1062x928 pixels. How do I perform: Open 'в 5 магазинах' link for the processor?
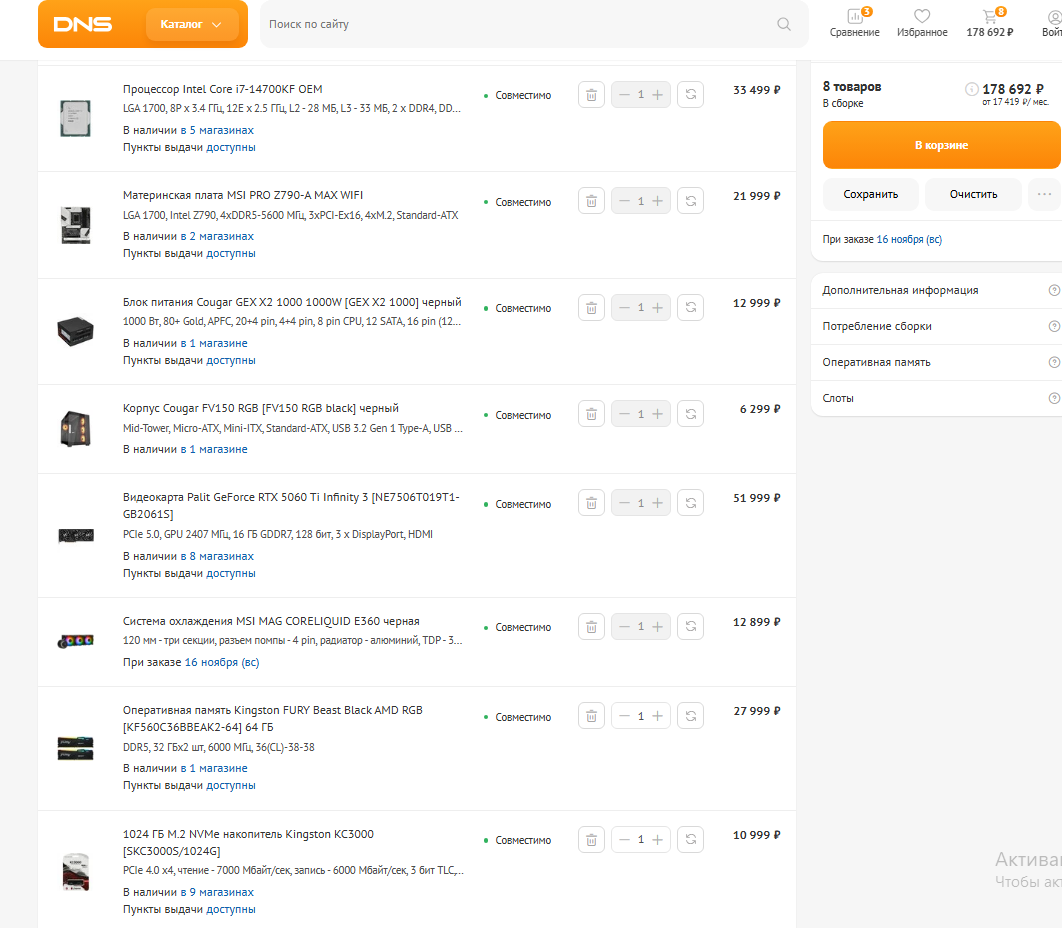click(x=217, y=130)
